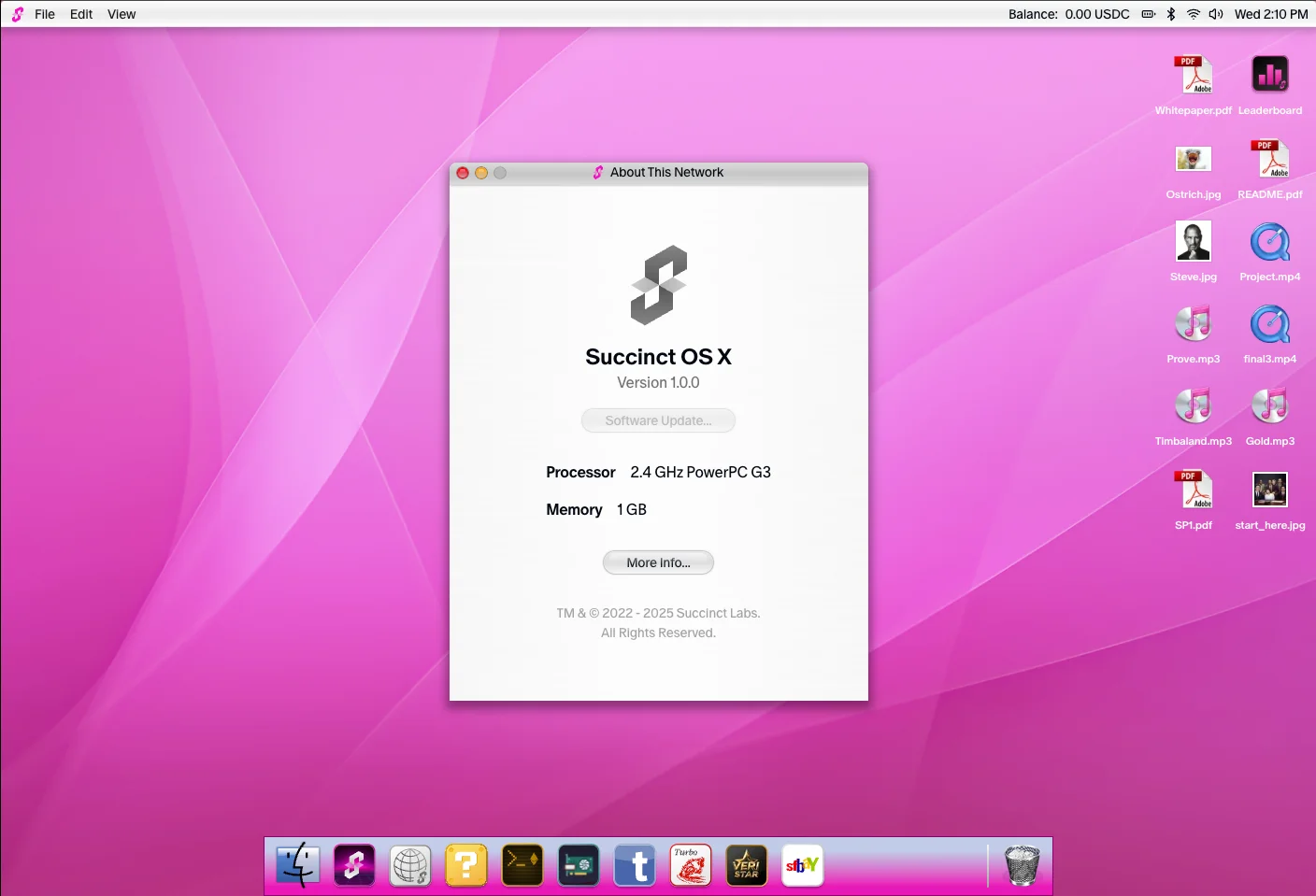
Task: Open the yellow question mark Help dock icon
Action: (x=466, y=865)
